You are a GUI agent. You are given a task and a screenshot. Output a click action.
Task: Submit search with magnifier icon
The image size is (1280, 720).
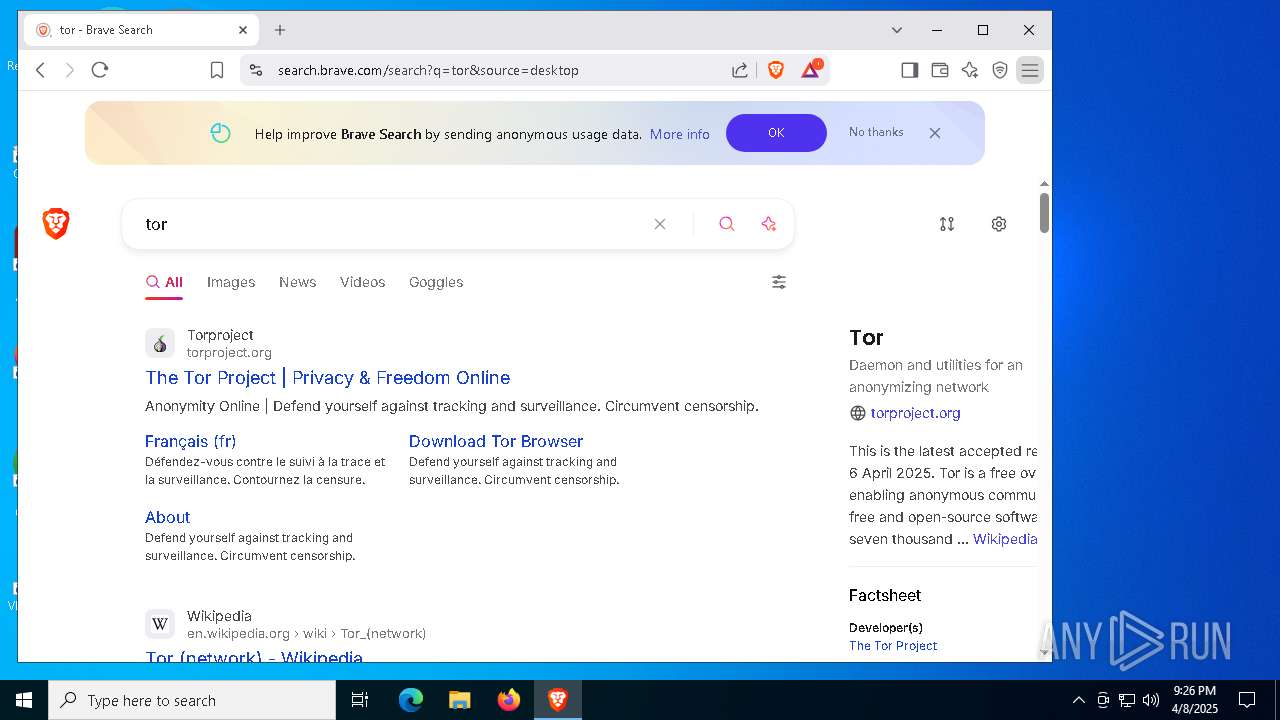(x=727, y=224)
